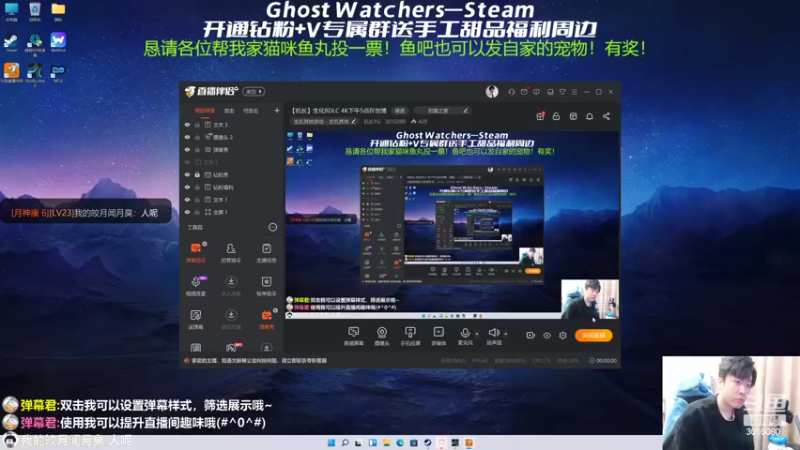Click the orange stop-streaming button
Viewport: 800px width, 450px height.
(593, 335)
